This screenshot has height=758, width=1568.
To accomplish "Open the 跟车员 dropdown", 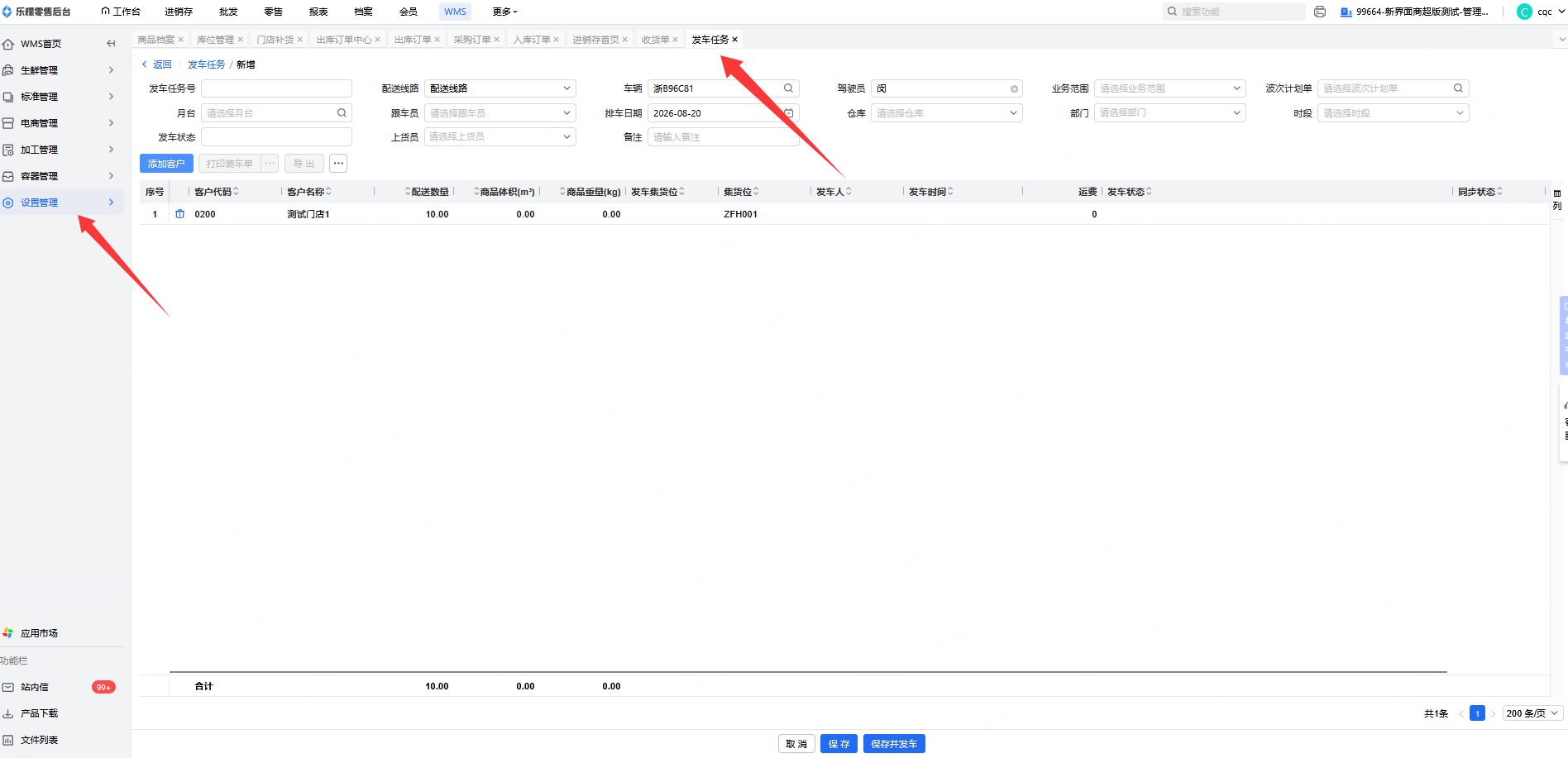I will (x=500, y=113).
